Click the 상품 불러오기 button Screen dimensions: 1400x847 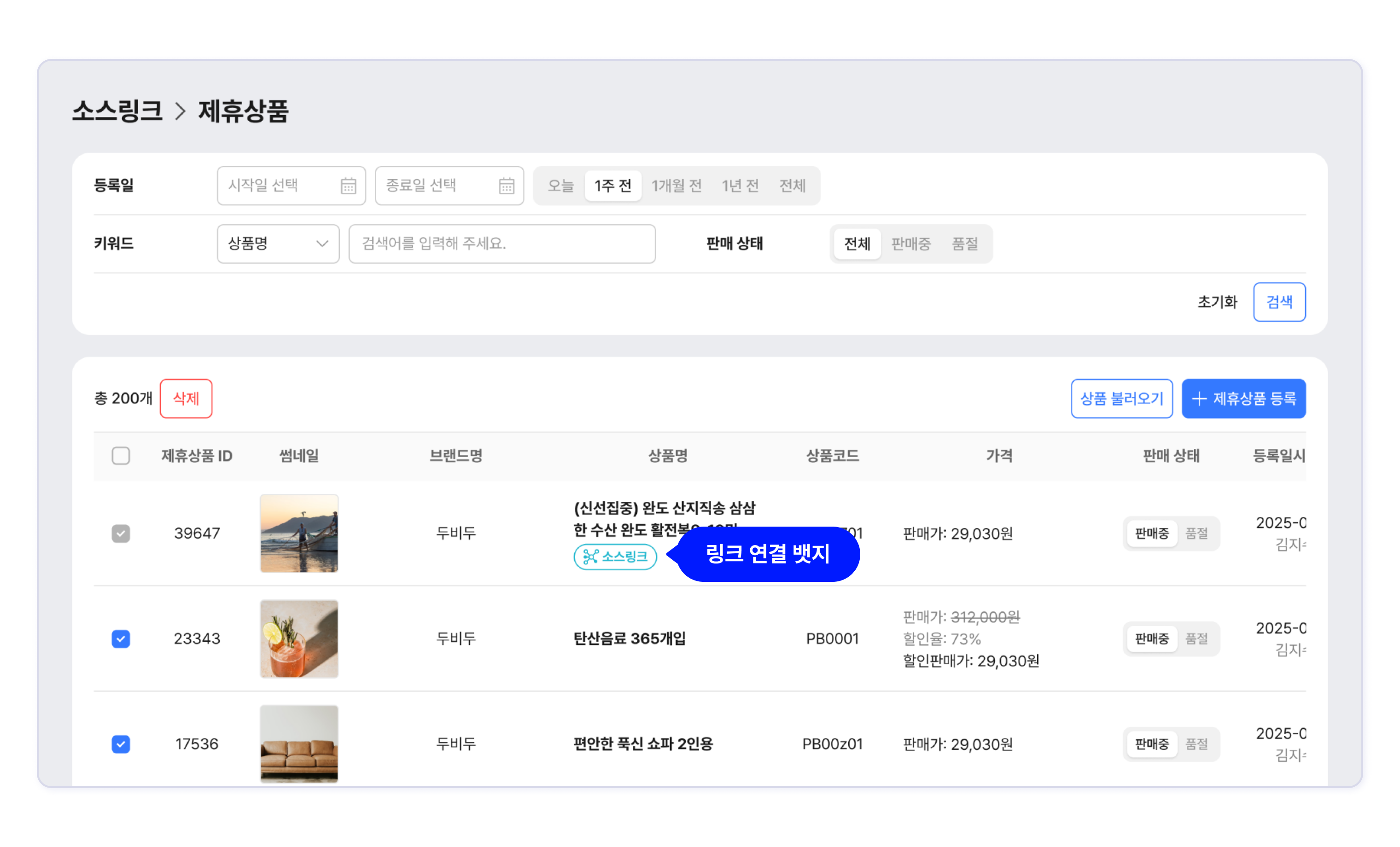point(1121,399)
